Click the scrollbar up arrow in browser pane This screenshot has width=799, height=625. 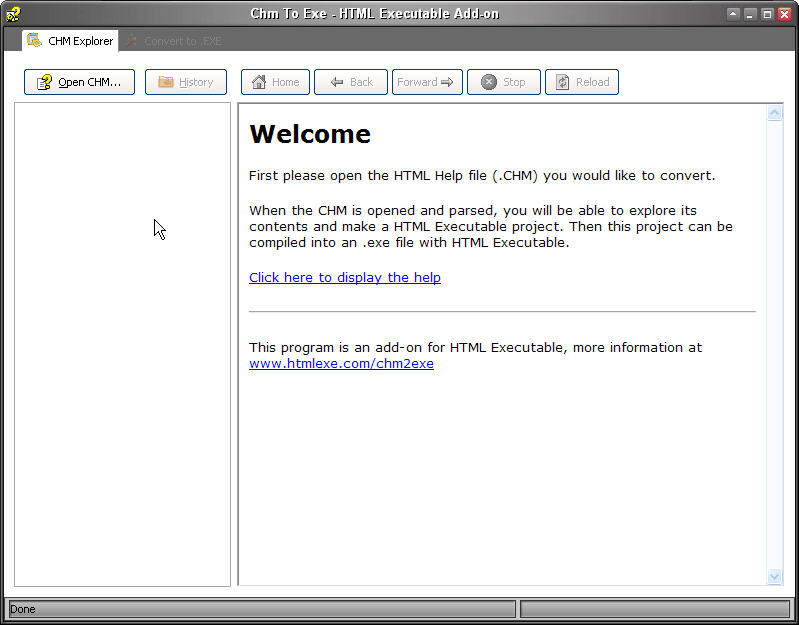click(775, 113)
